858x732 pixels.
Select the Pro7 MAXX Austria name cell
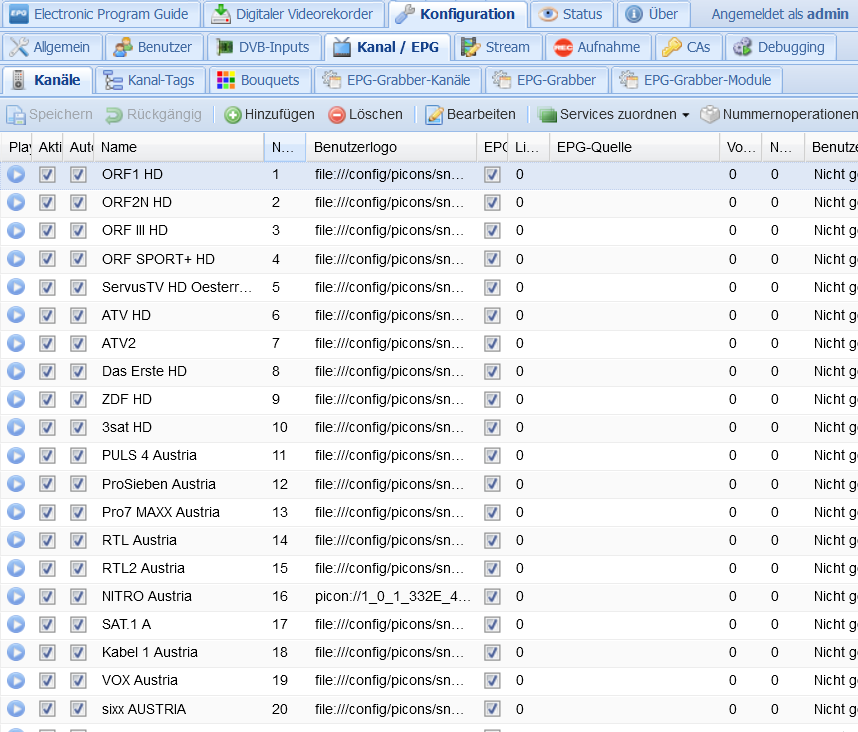pyautogui.click(x=178, y=513)
